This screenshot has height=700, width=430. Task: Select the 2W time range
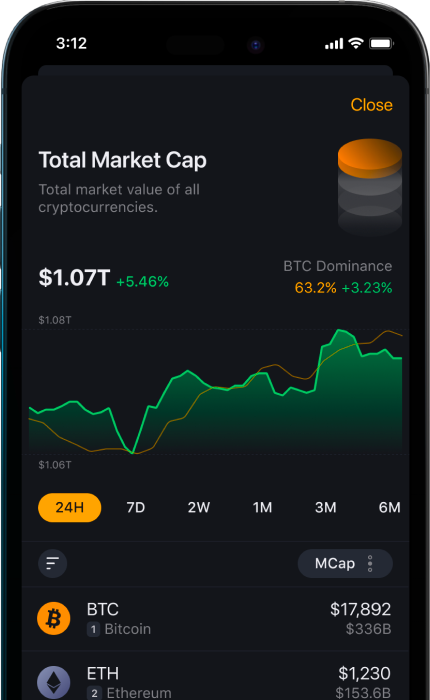pos(199,508)
